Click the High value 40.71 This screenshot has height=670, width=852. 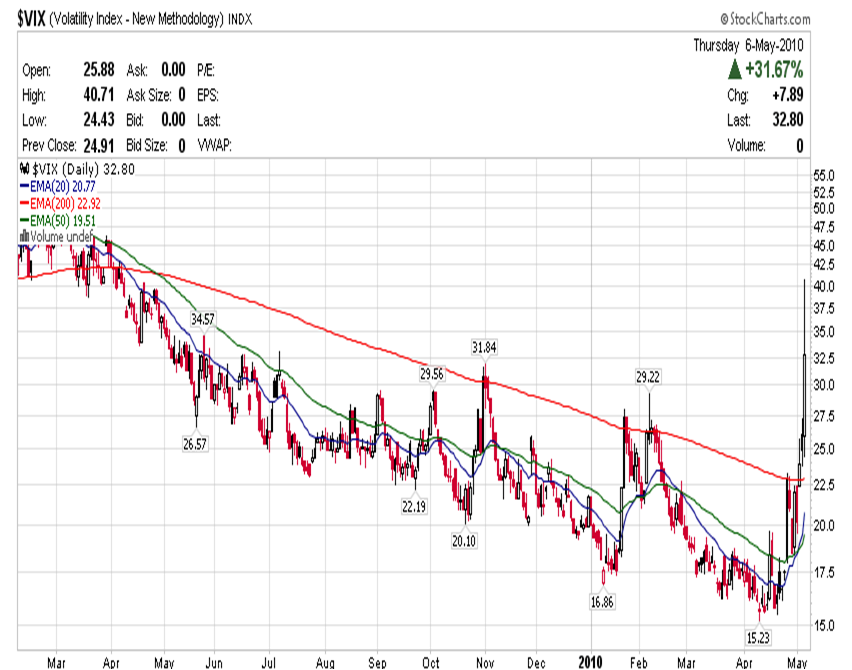(99, 95)
